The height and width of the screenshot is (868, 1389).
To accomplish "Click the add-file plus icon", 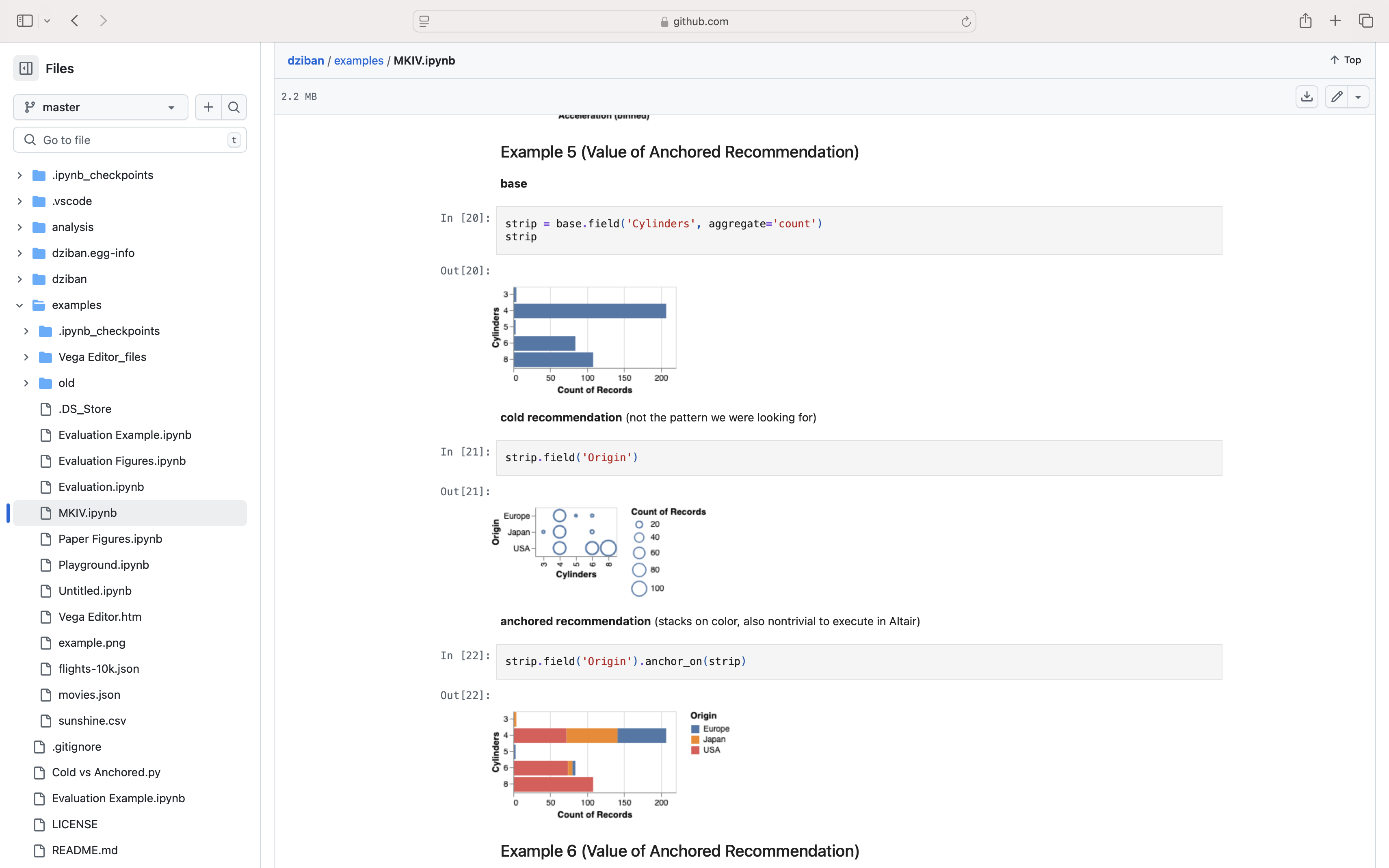I will [208, 107].
